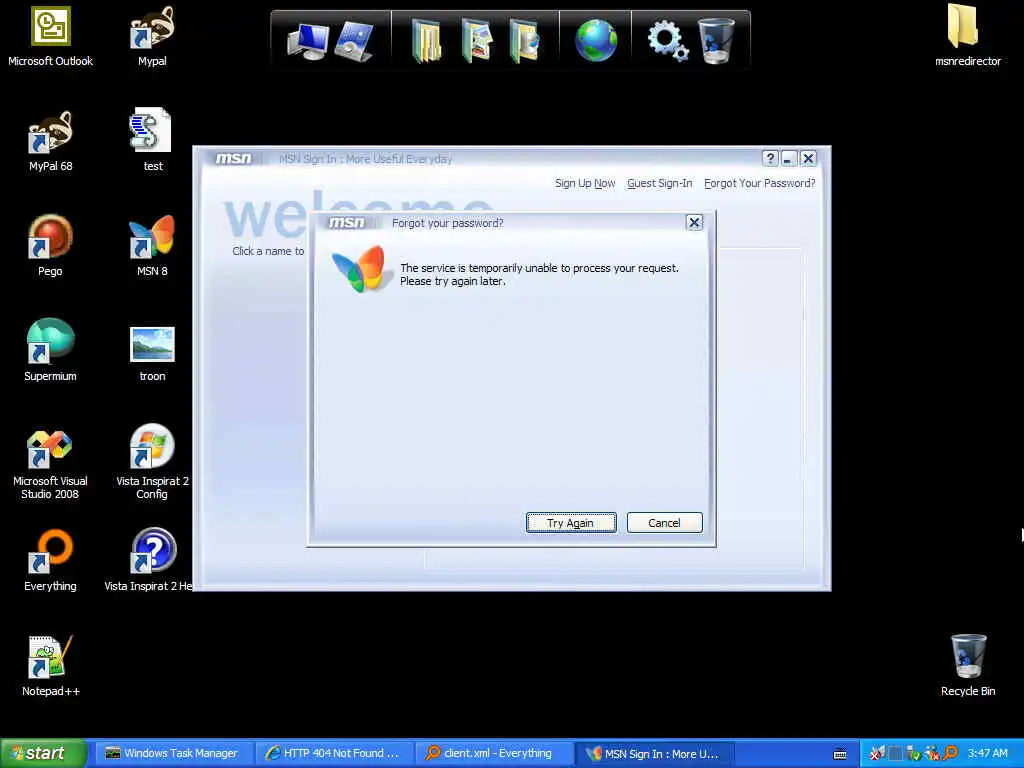Open the pictures folder icon in dock

pos(476,40)
